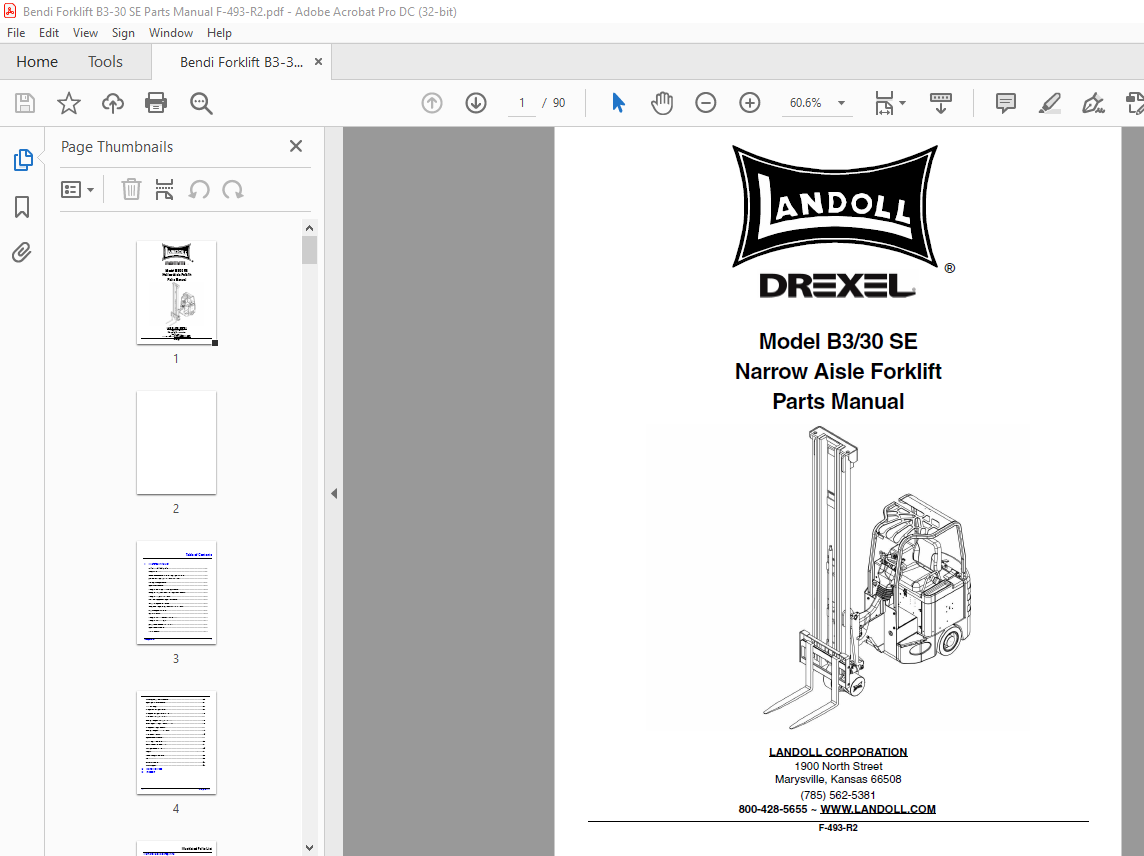Select the Highlight text pen tool
Image resolution: width=1144 pixels, height=856 pixels.
1049,103
